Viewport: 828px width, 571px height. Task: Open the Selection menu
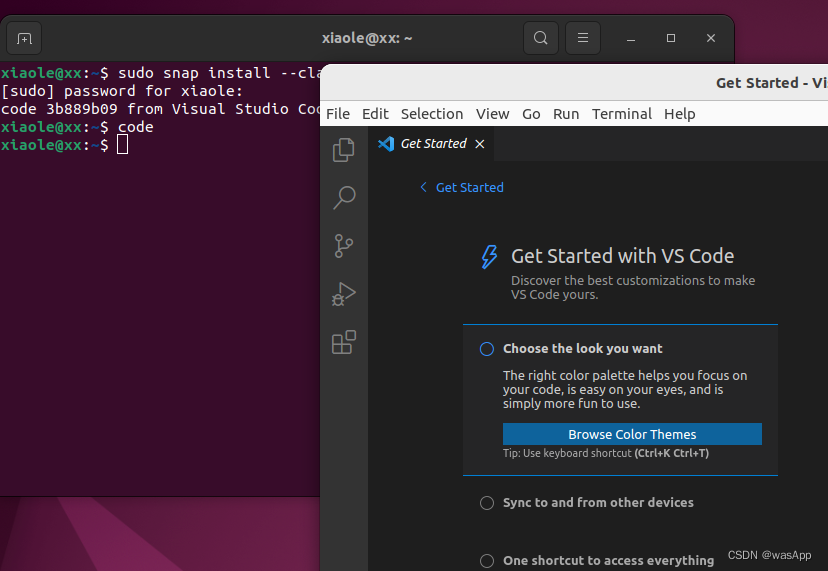click(x=432, y=114)
